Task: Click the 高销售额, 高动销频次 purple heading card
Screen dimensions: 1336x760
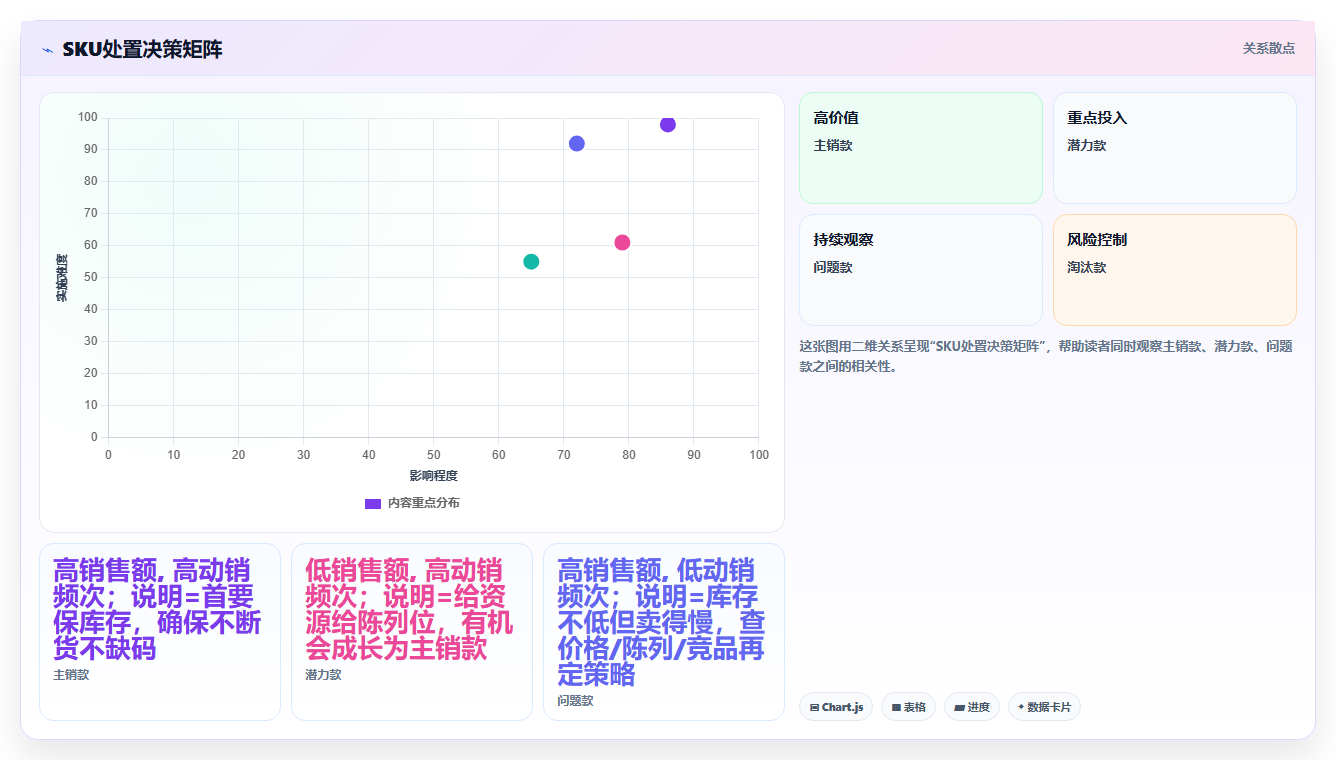Action: [x=160, y=631]
